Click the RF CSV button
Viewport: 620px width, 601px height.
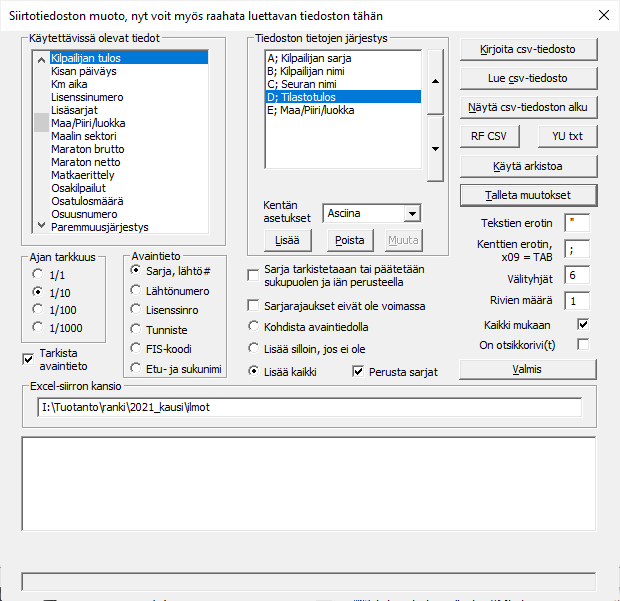click(489, 136)
